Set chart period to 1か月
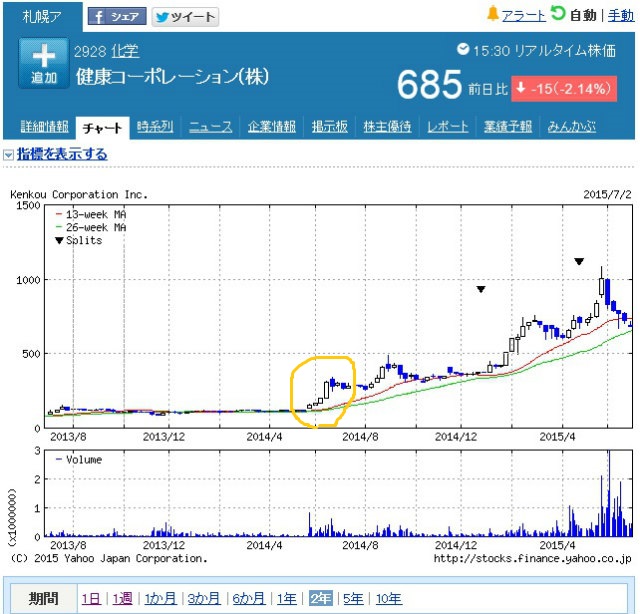The image size is (640, 614). (x=161, y=599)
